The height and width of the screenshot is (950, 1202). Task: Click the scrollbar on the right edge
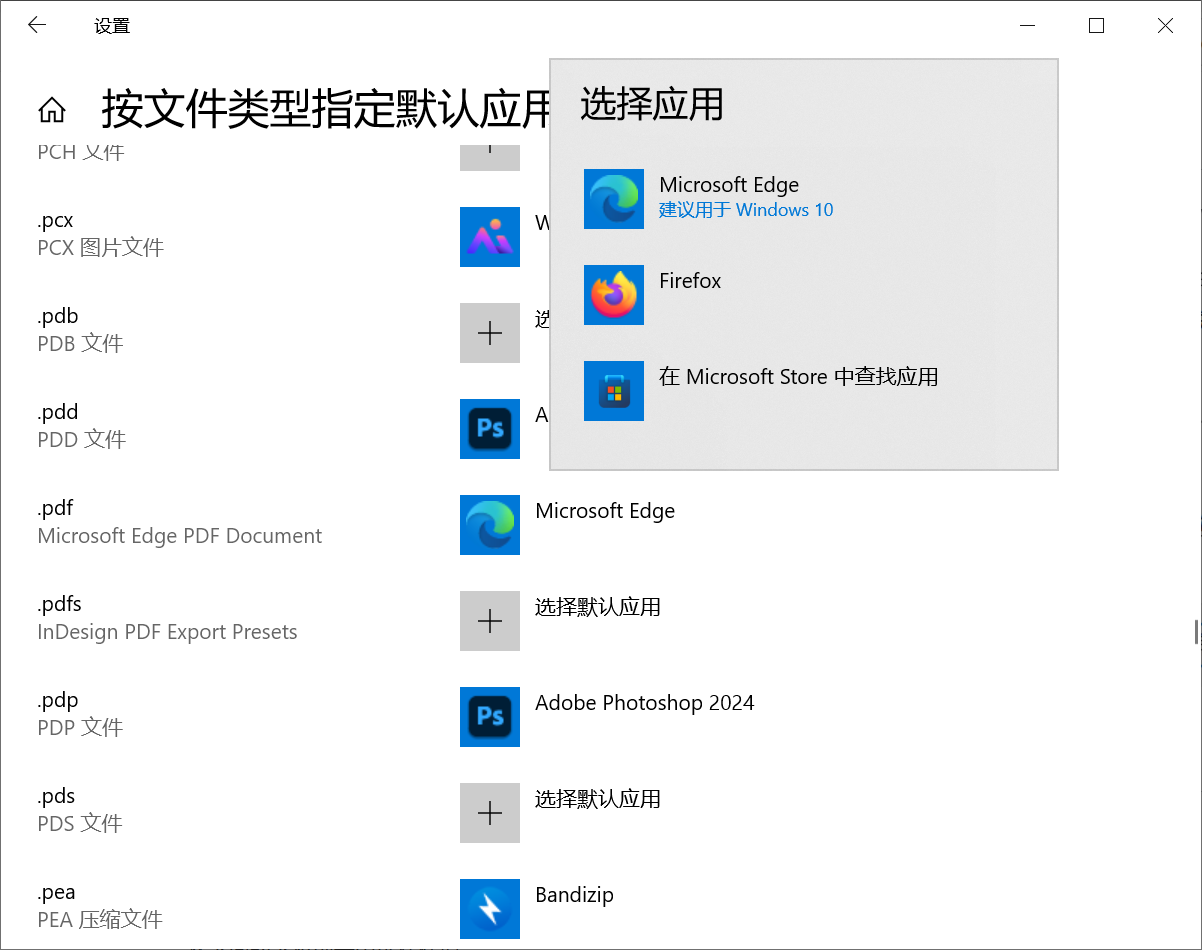1196,630
